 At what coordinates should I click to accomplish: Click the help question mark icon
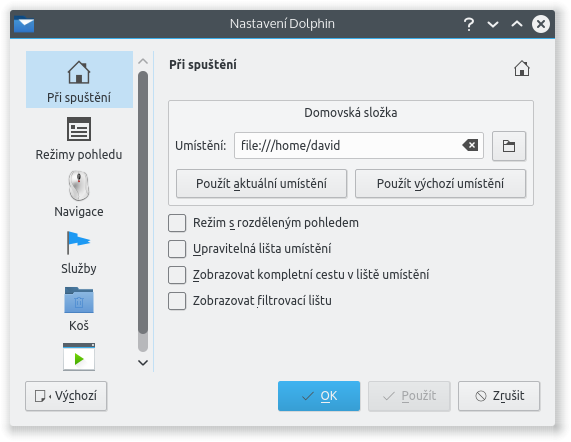pyautogui.click(x=469, y=24)
